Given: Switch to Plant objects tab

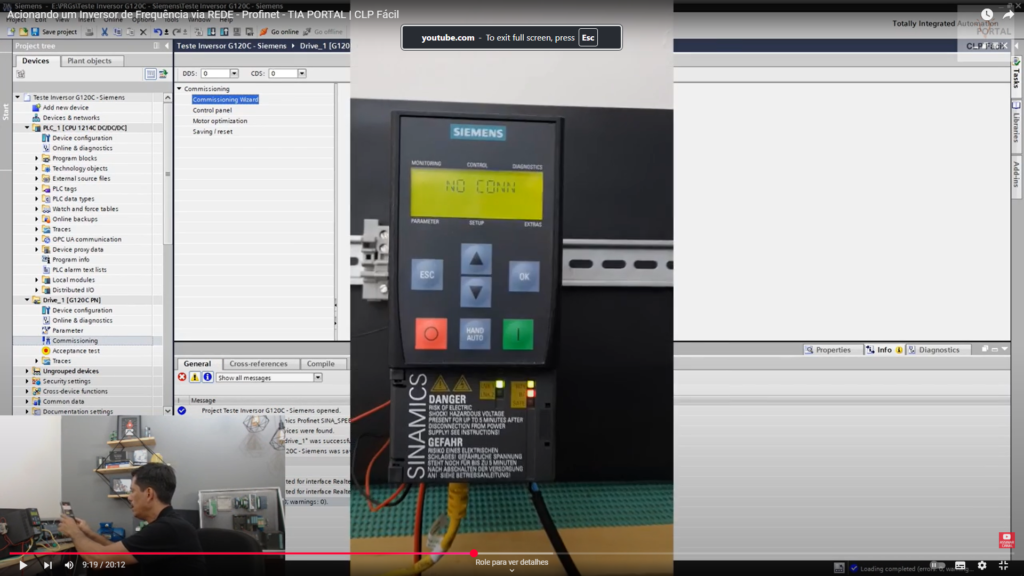Looking at the screenshot, I should 89,61.
